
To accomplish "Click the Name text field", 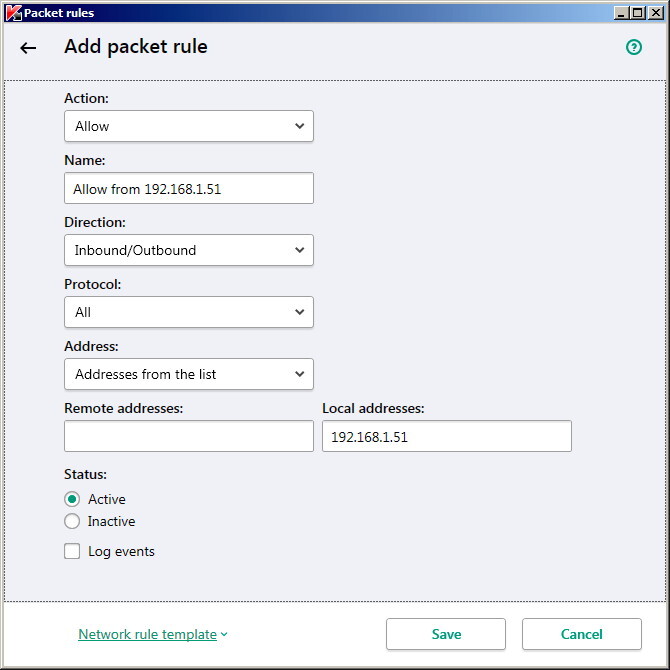I will pos(188,188).
